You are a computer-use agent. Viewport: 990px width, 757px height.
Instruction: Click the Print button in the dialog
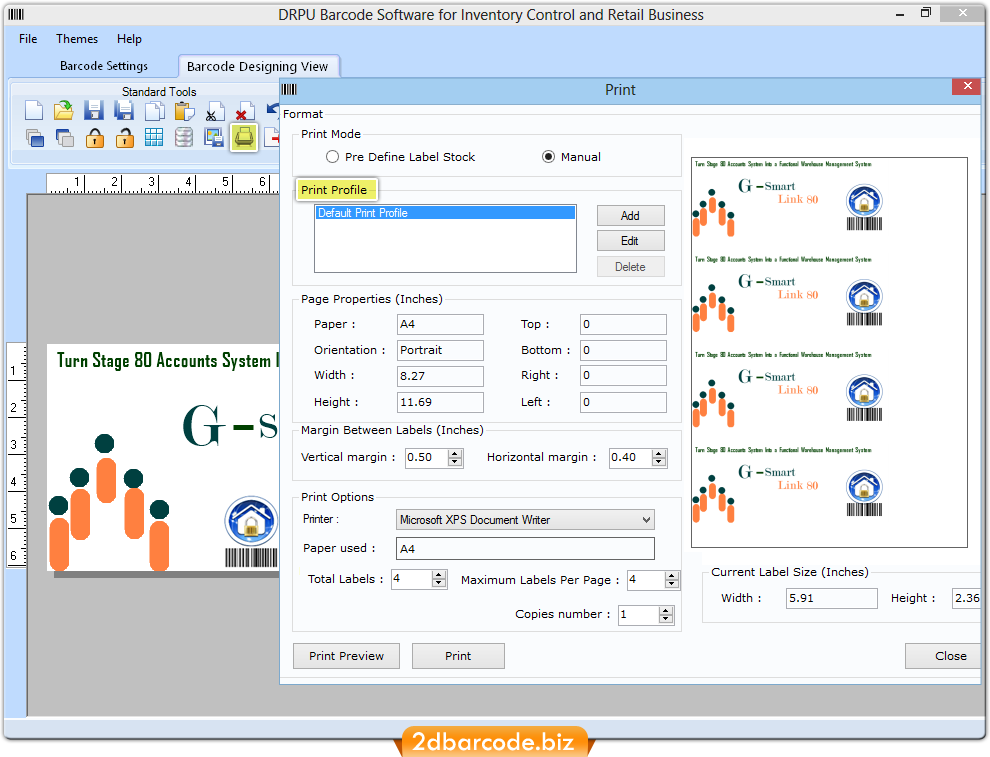458,656
